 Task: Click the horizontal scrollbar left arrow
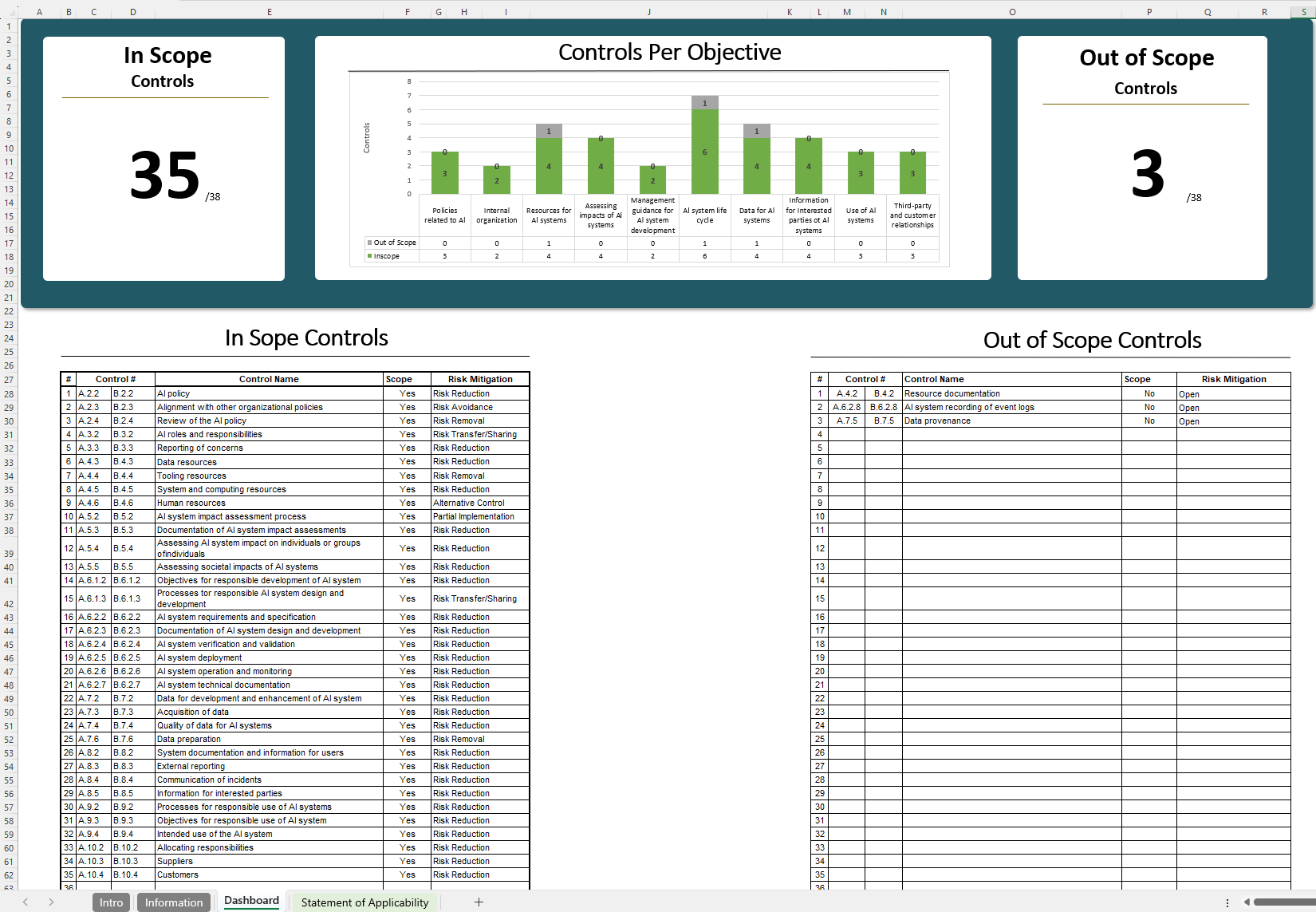pyautogui.click(x=1247, y=902)
